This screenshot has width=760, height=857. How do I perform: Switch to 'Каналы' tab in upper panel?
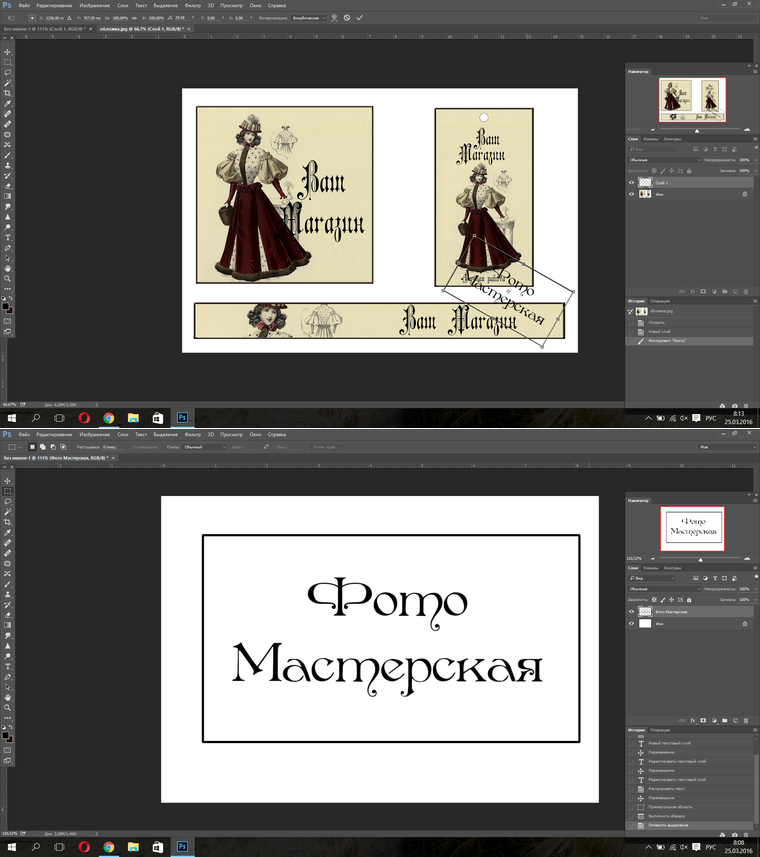(651, 139)
